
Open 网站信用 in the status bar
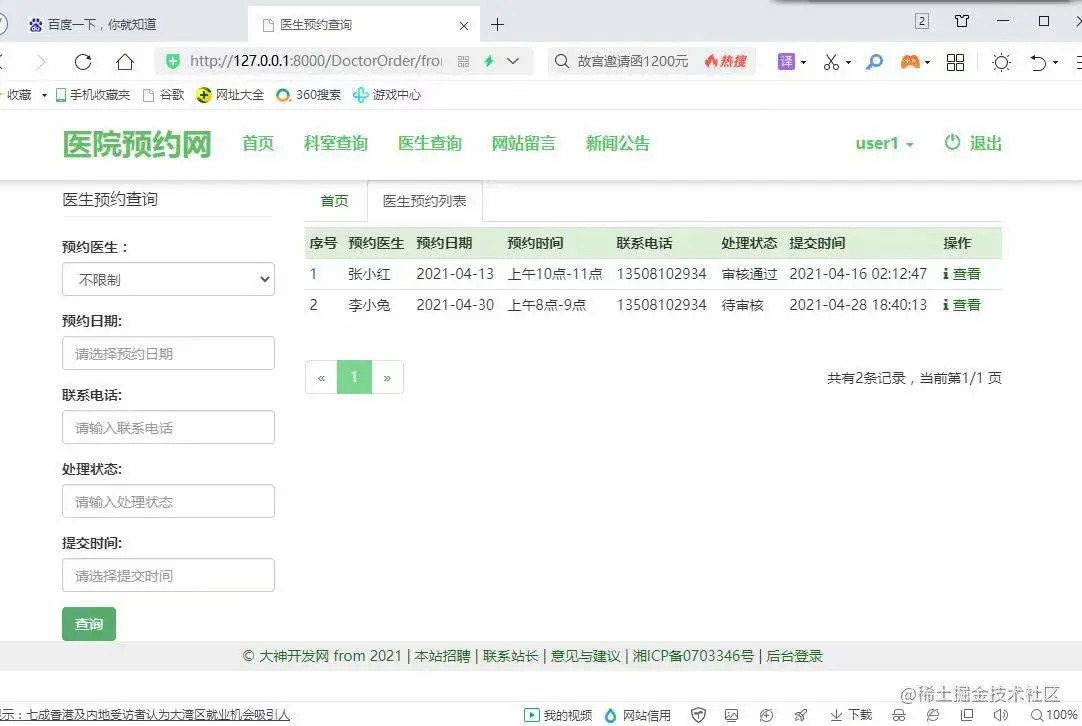[x=638, y=715]
